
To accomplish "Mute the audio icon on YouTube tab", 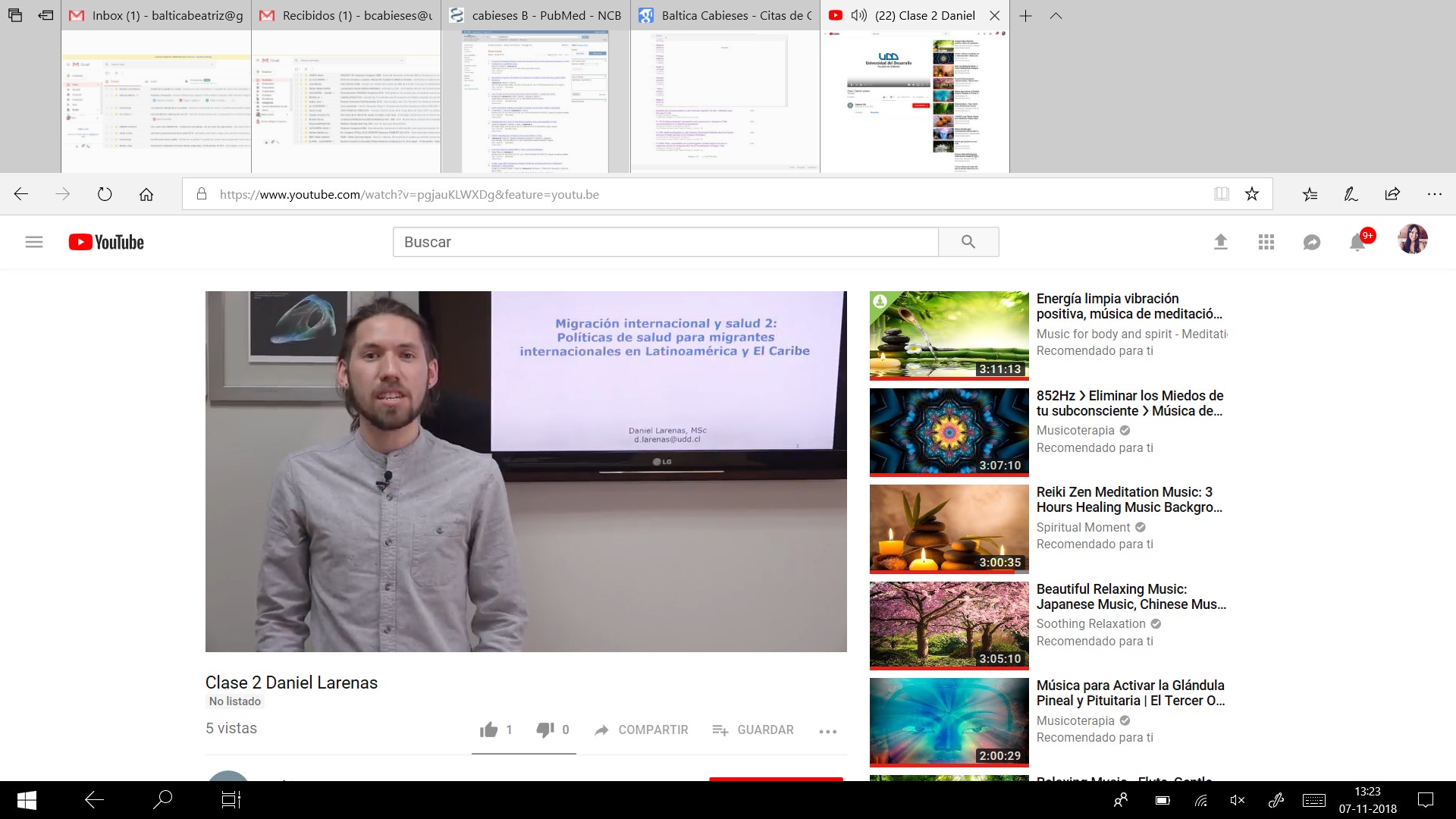I will click(859, 15).
